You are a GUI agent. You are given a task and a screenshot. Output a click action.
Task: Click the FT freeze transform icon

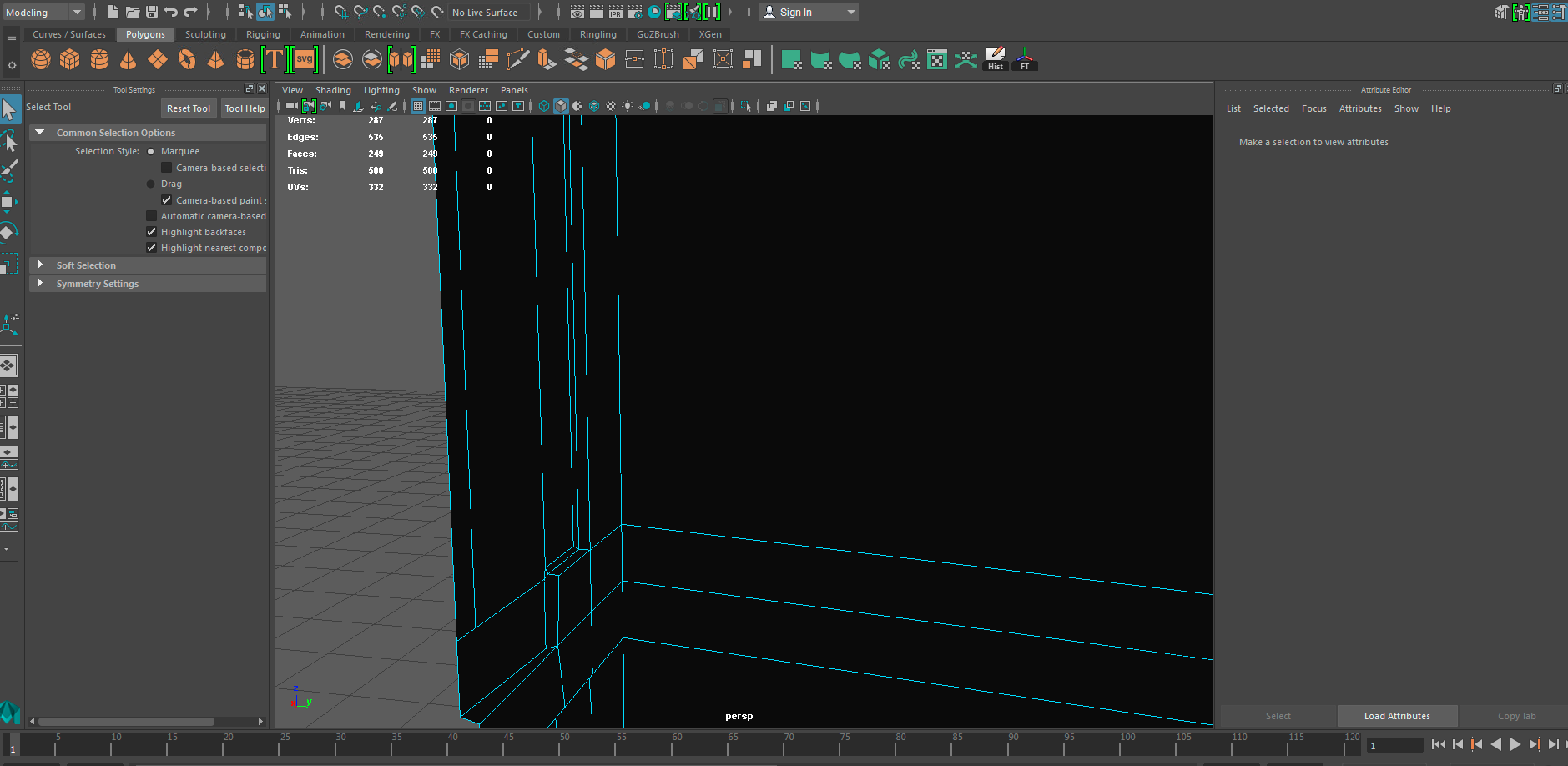[1025, 59]
